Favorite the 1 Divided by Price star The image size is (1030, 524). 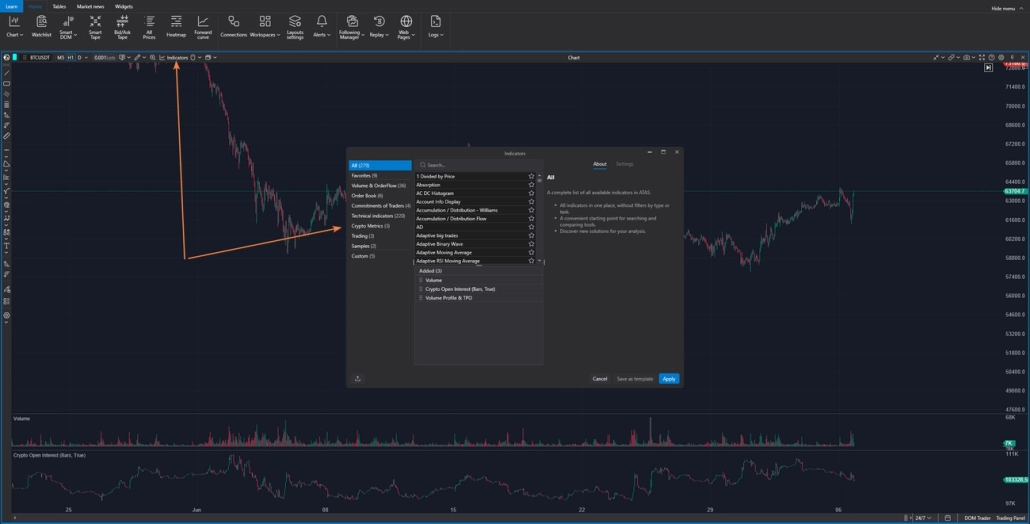531,176
